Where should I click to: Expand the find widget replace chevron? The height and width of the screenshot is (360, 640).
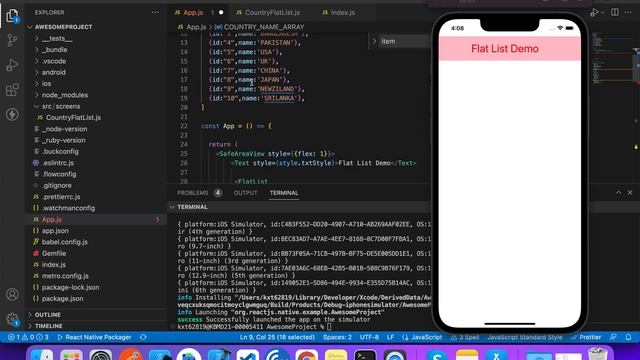point(374,41)
